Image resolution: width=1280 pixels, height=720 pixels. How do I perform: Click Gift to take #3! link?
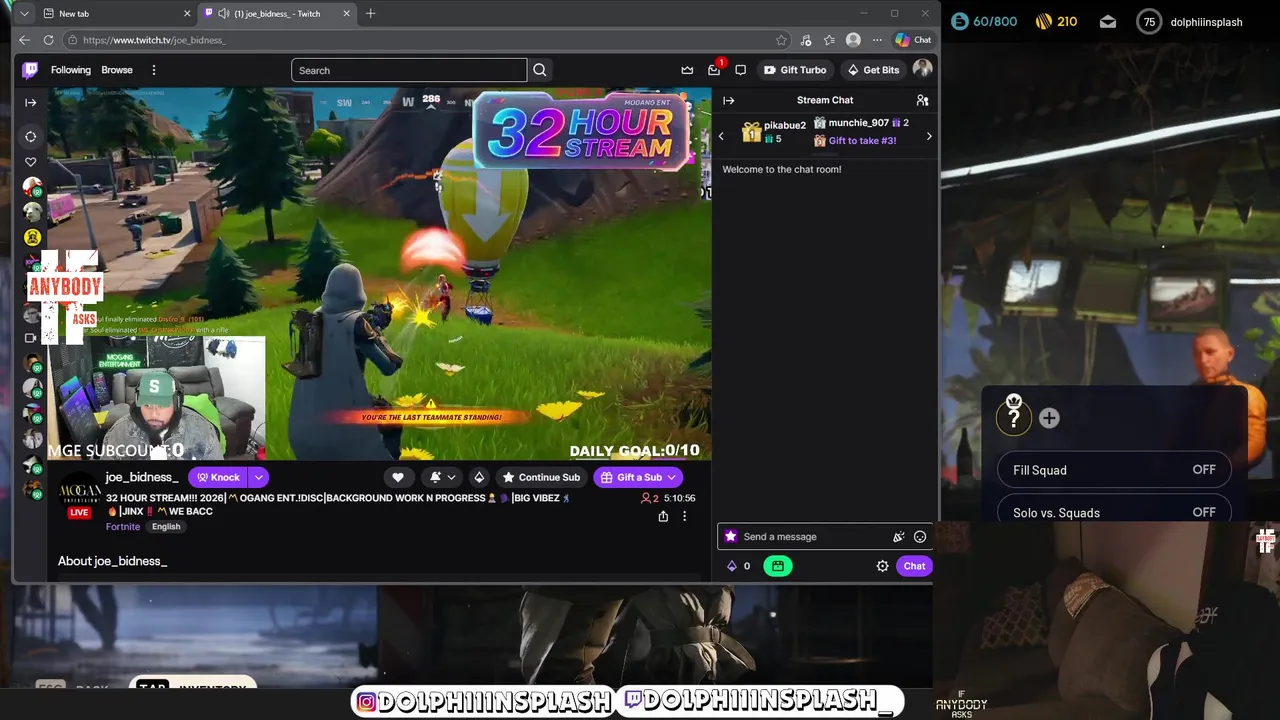pyautogui.click(x=862, y=141)
